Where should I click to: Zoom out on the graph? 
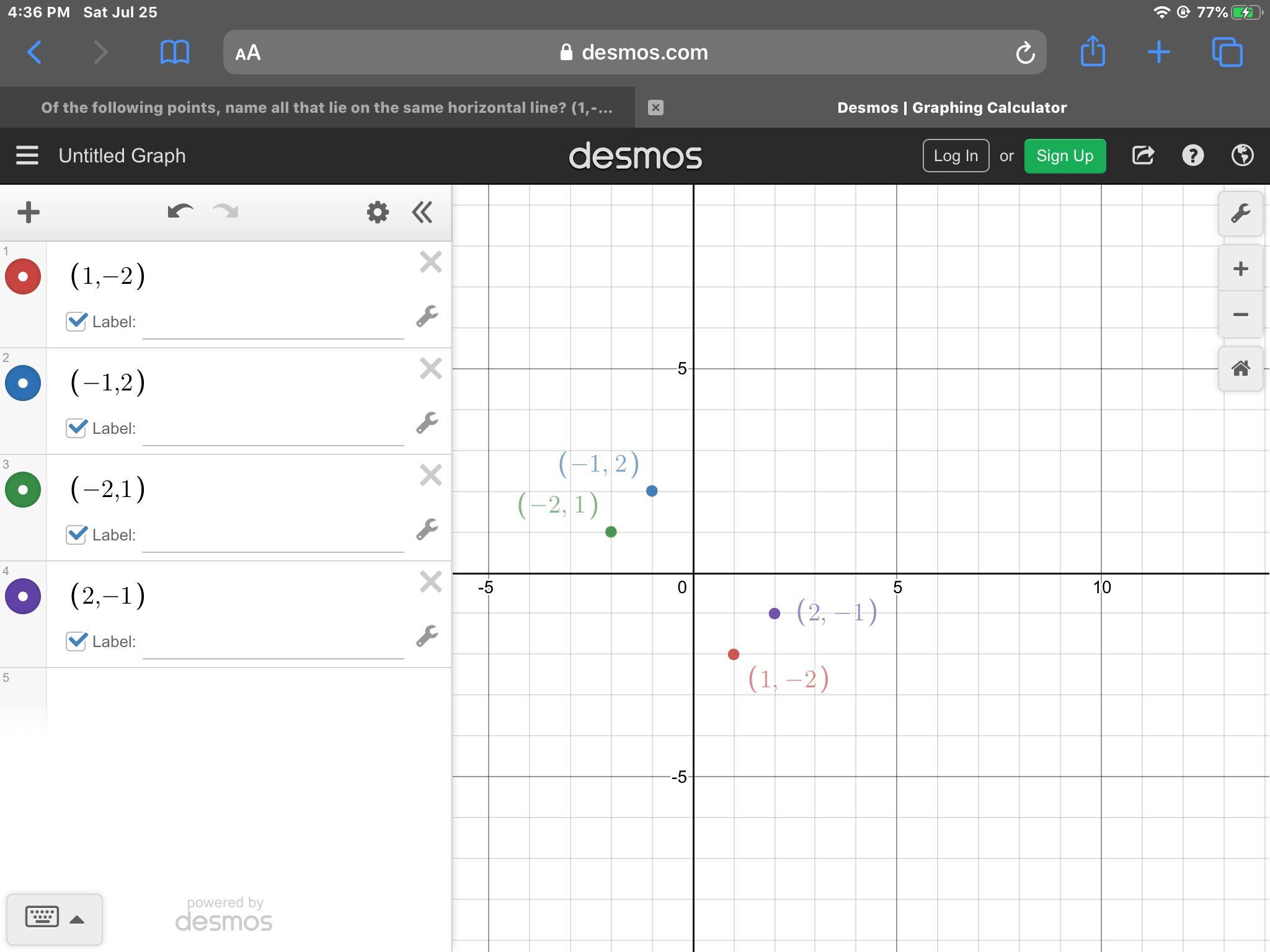1240,315
